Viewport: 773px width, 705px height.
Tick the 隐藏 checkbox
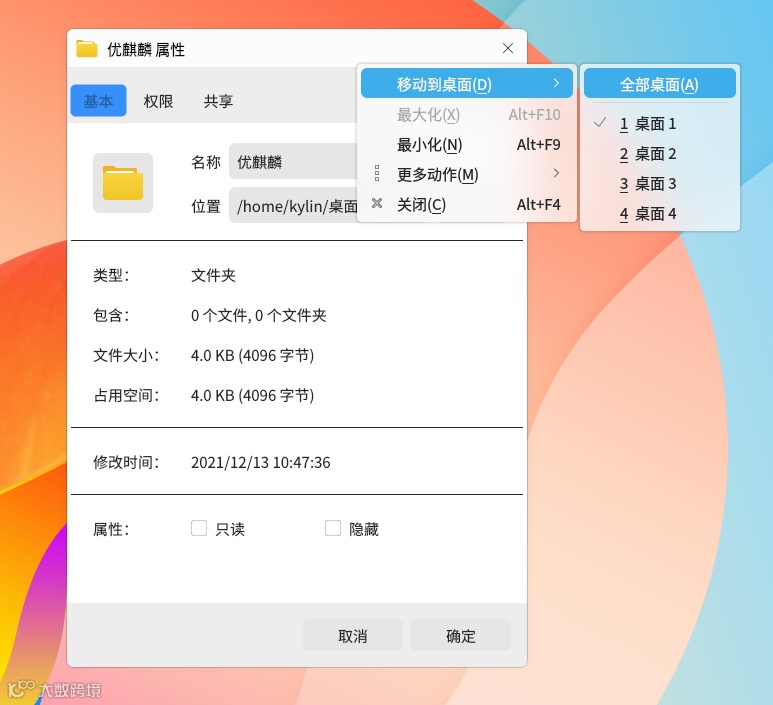[333, 528]
